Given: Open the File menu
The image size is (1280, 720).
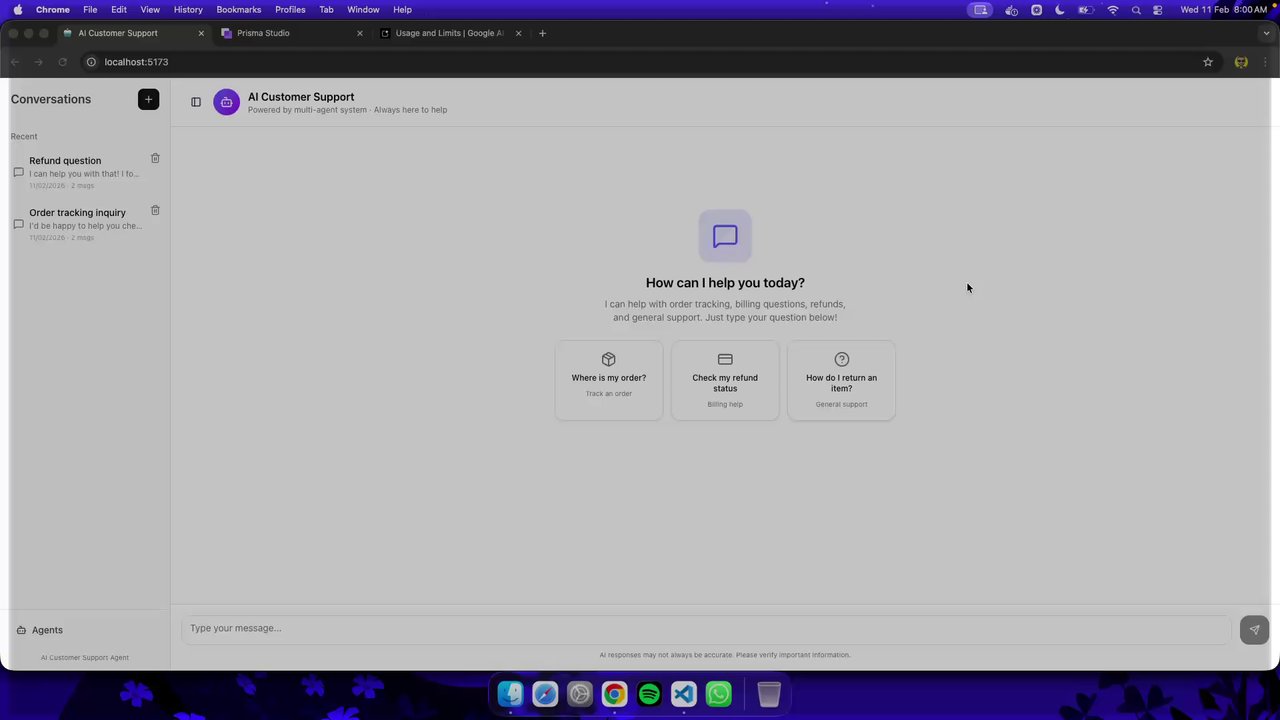Looking at the screenshot, I should coord(90,9).
